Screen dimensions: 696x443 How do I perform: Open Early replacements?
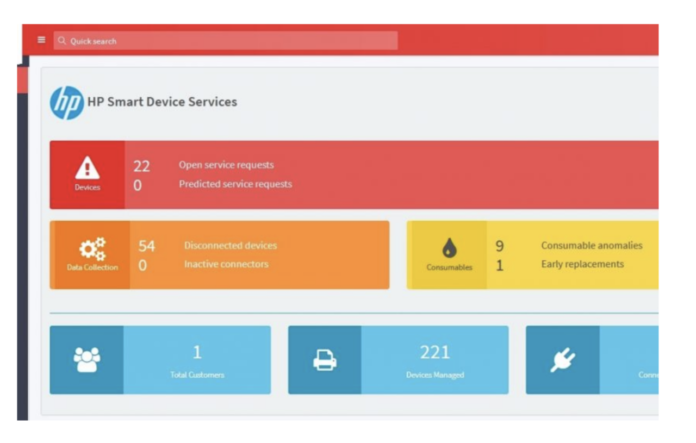582,264
